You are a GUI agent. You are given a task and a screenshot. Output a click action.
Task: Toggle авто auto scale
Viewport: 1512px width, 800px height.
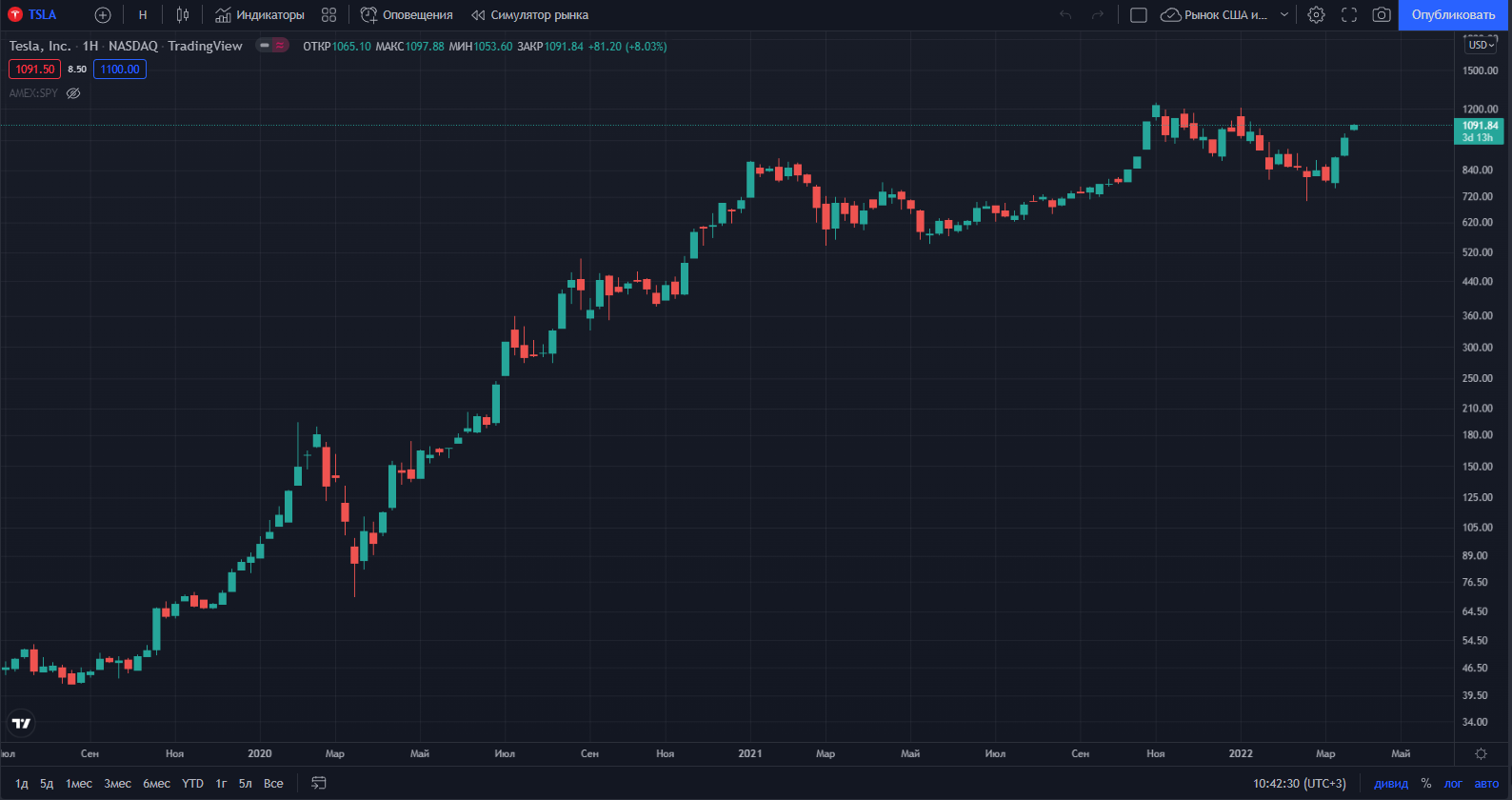click(1486, 784)
